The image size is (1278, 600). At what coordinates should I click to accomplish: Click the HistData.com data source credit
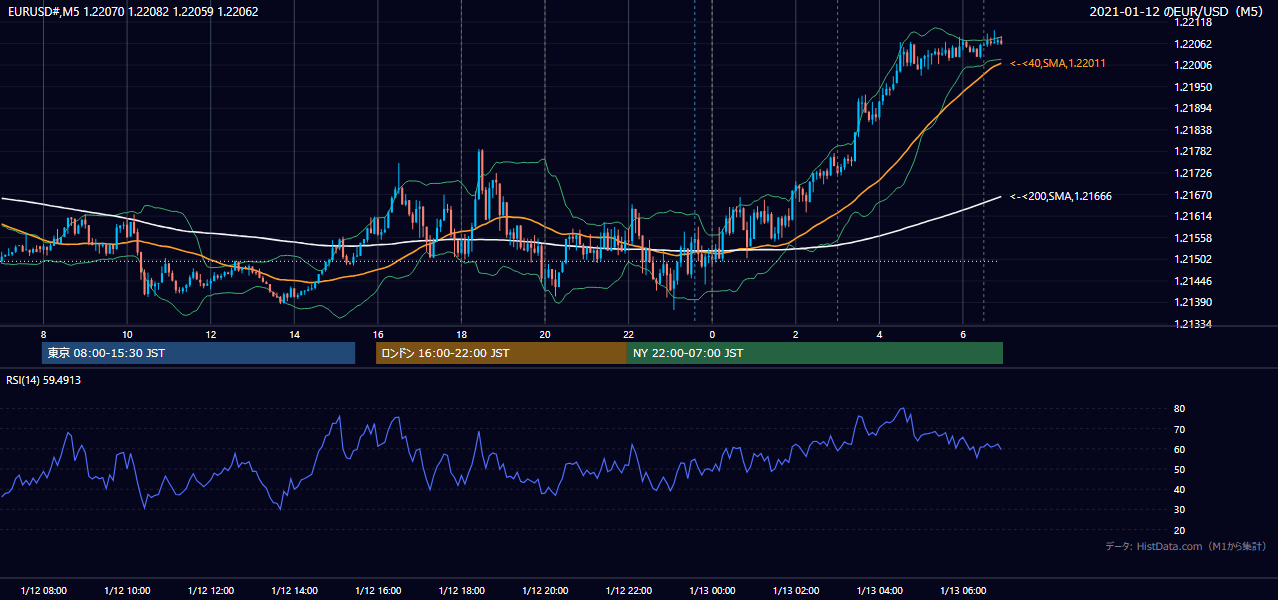[x=1186, y=546]
